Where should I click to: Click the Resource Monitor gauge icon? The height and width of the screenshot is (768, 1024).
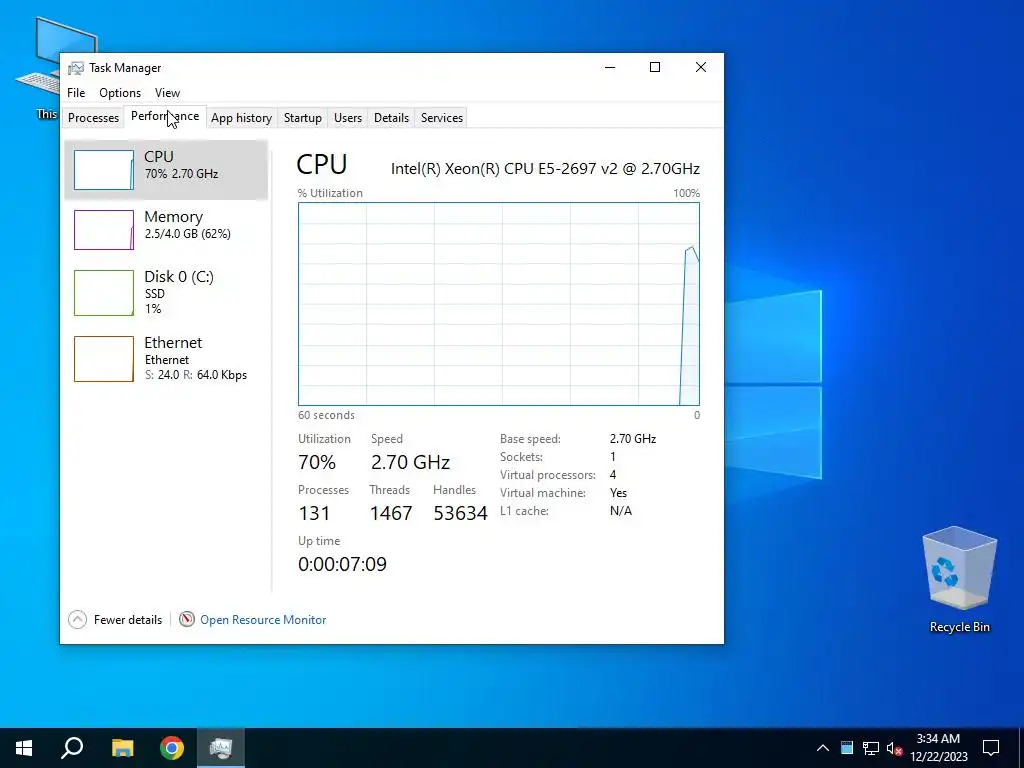click(187, 619)
